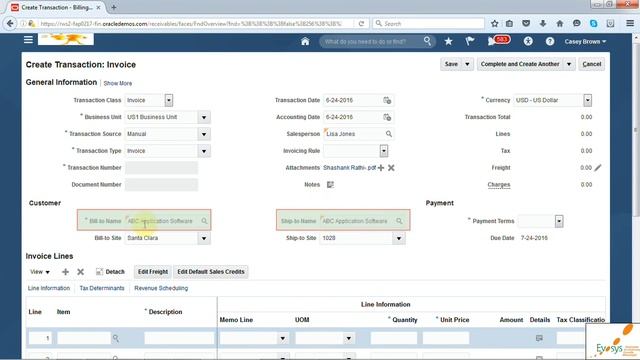Expand the Transaction Class dropdown

click(169, 100)
